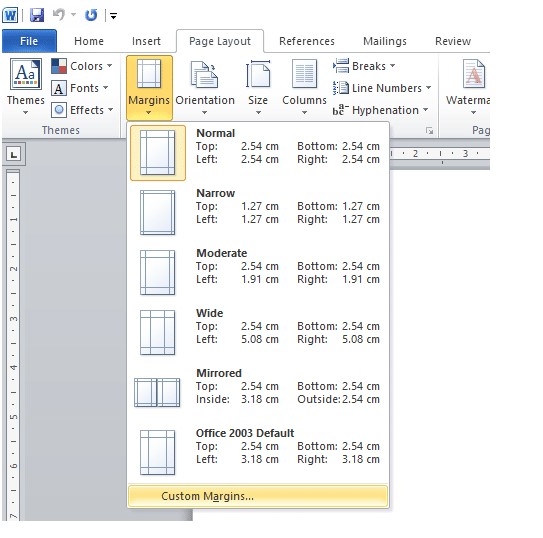Open the theme Colors dropdown
Viewport: 543px width, 538px height.
[82, 66]
